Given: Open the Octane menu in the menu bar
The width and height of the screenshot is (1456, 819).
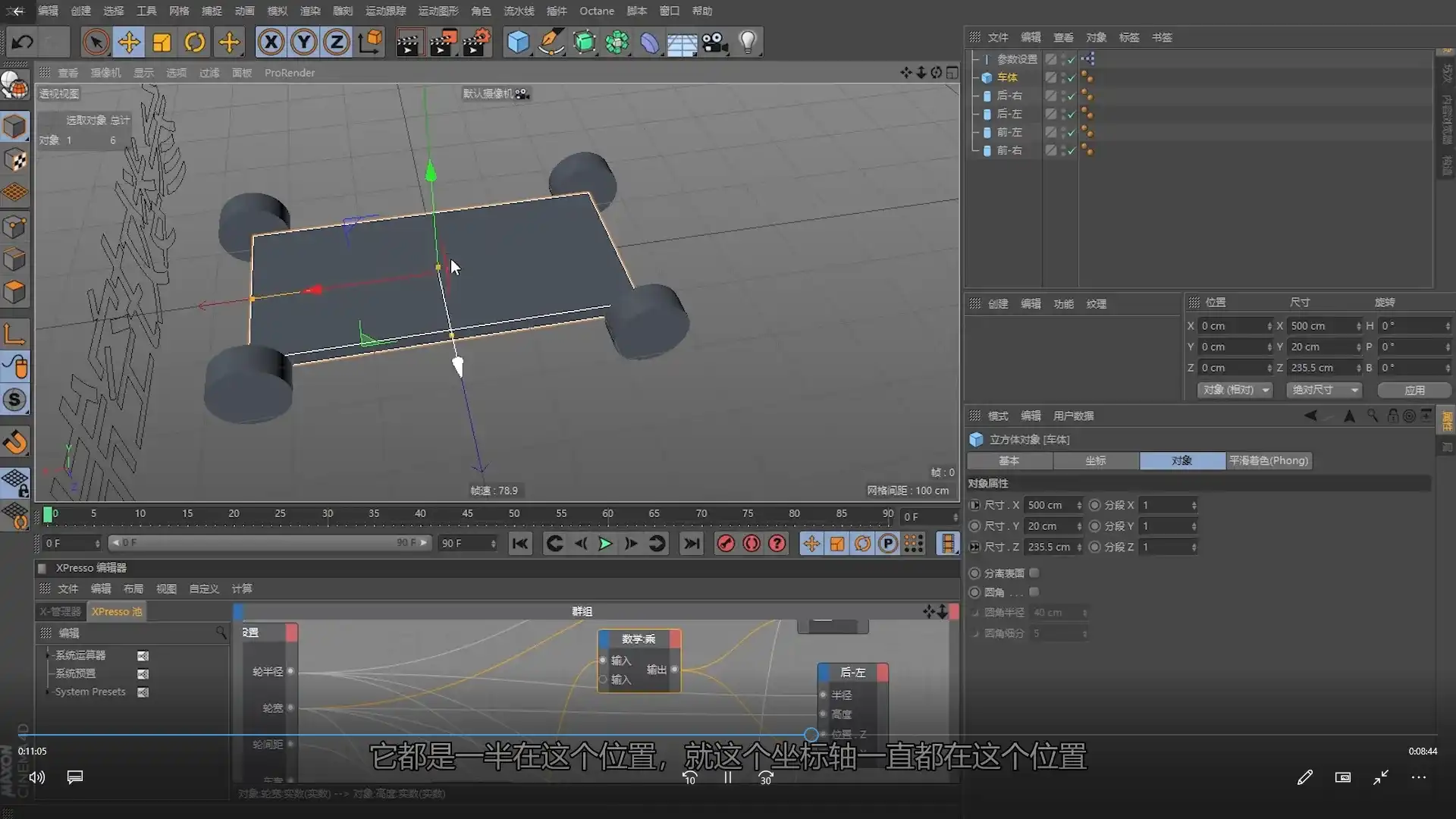Looking at the screenshot, I should (x=597, y=11).
